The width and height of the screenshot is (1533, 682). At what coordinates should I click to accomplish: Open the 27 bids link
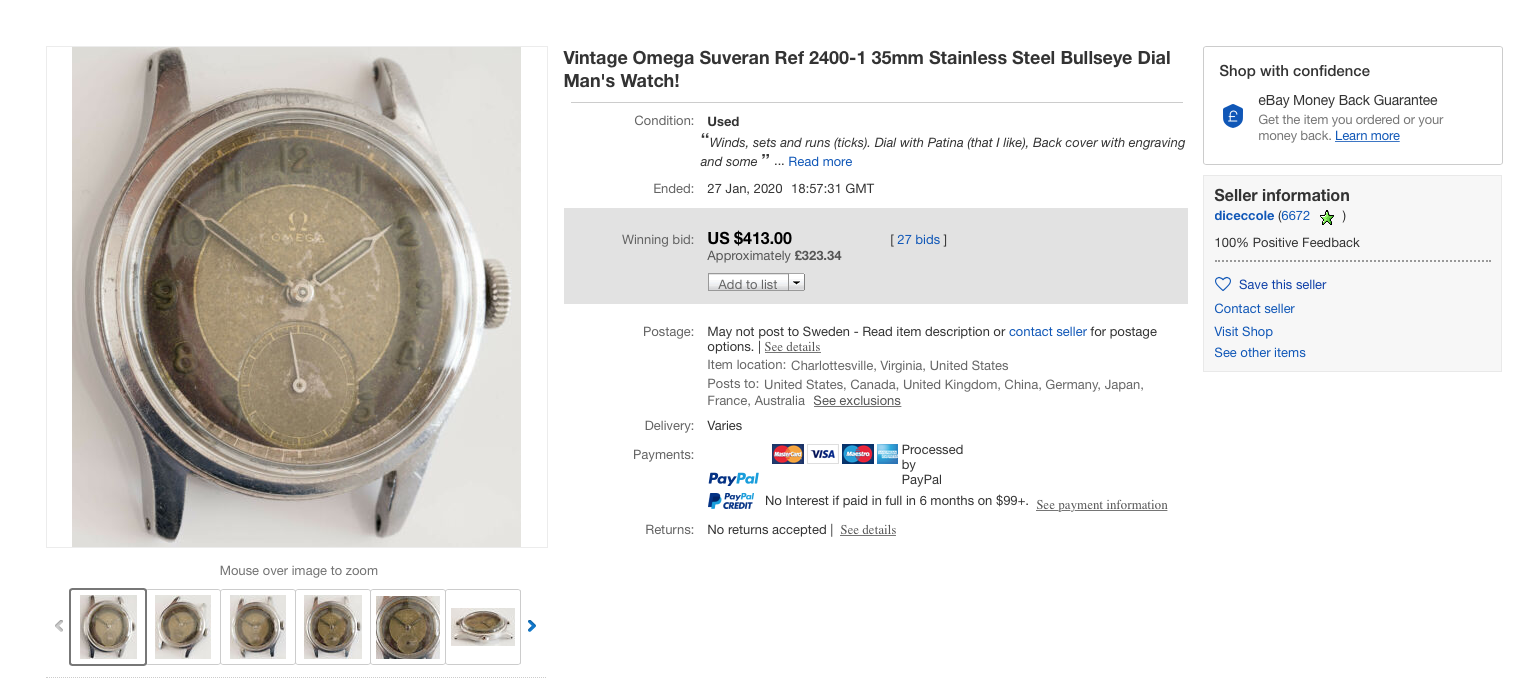tap(918, 240)
